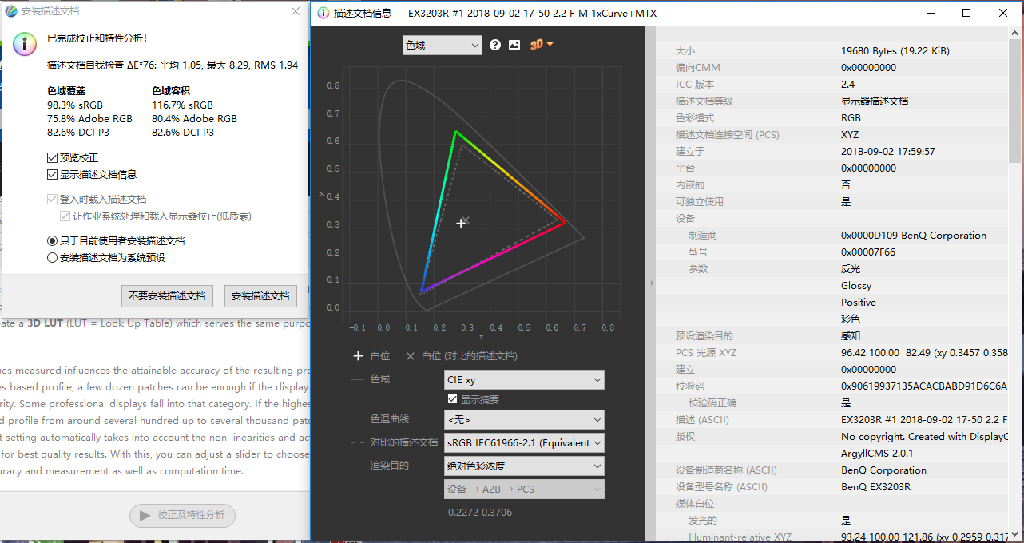Click the round info icon in install dialog

(26, 43)
